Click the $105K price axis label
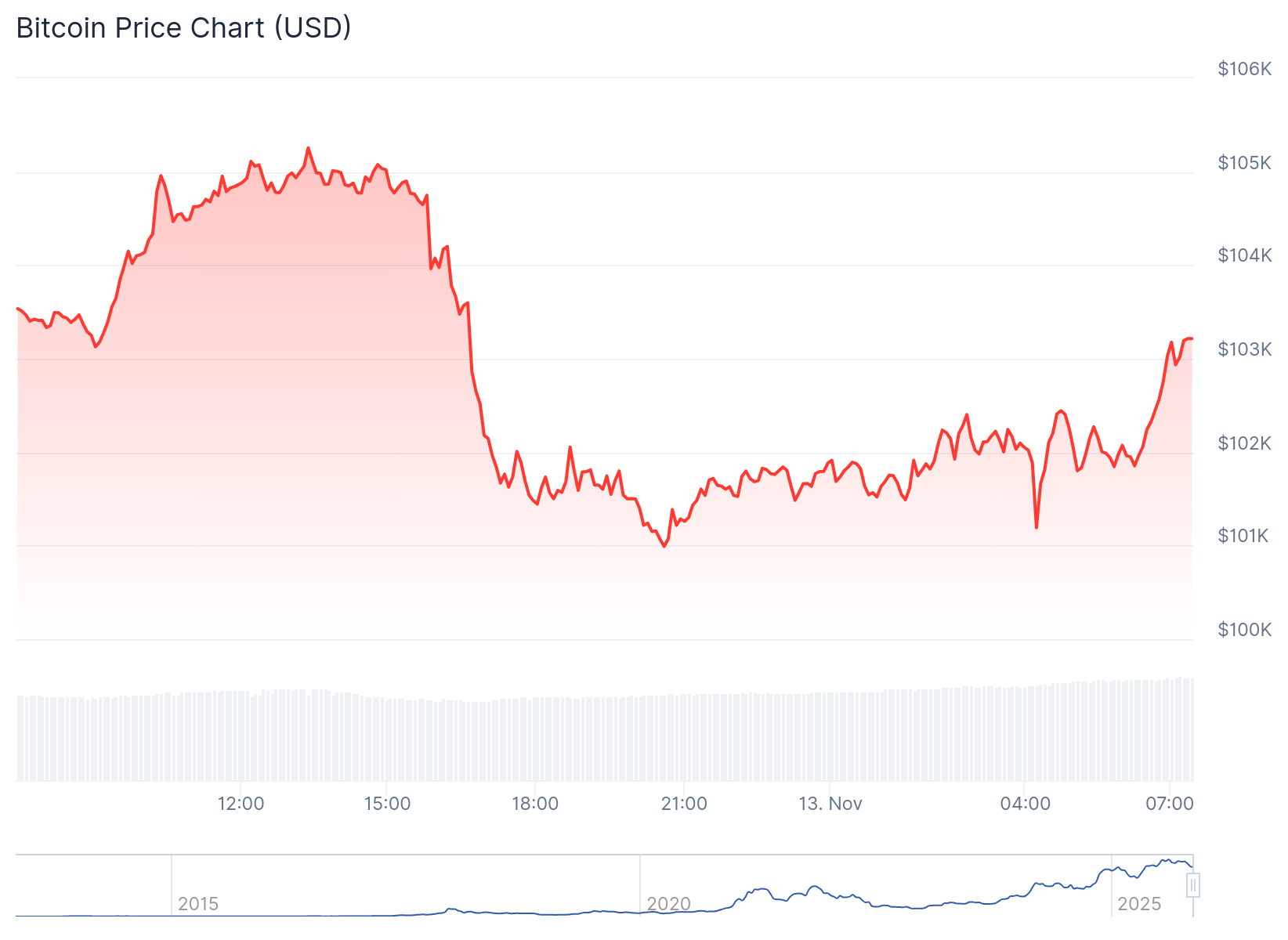This screenshot has height=940, width=1288. point(1244,163)
